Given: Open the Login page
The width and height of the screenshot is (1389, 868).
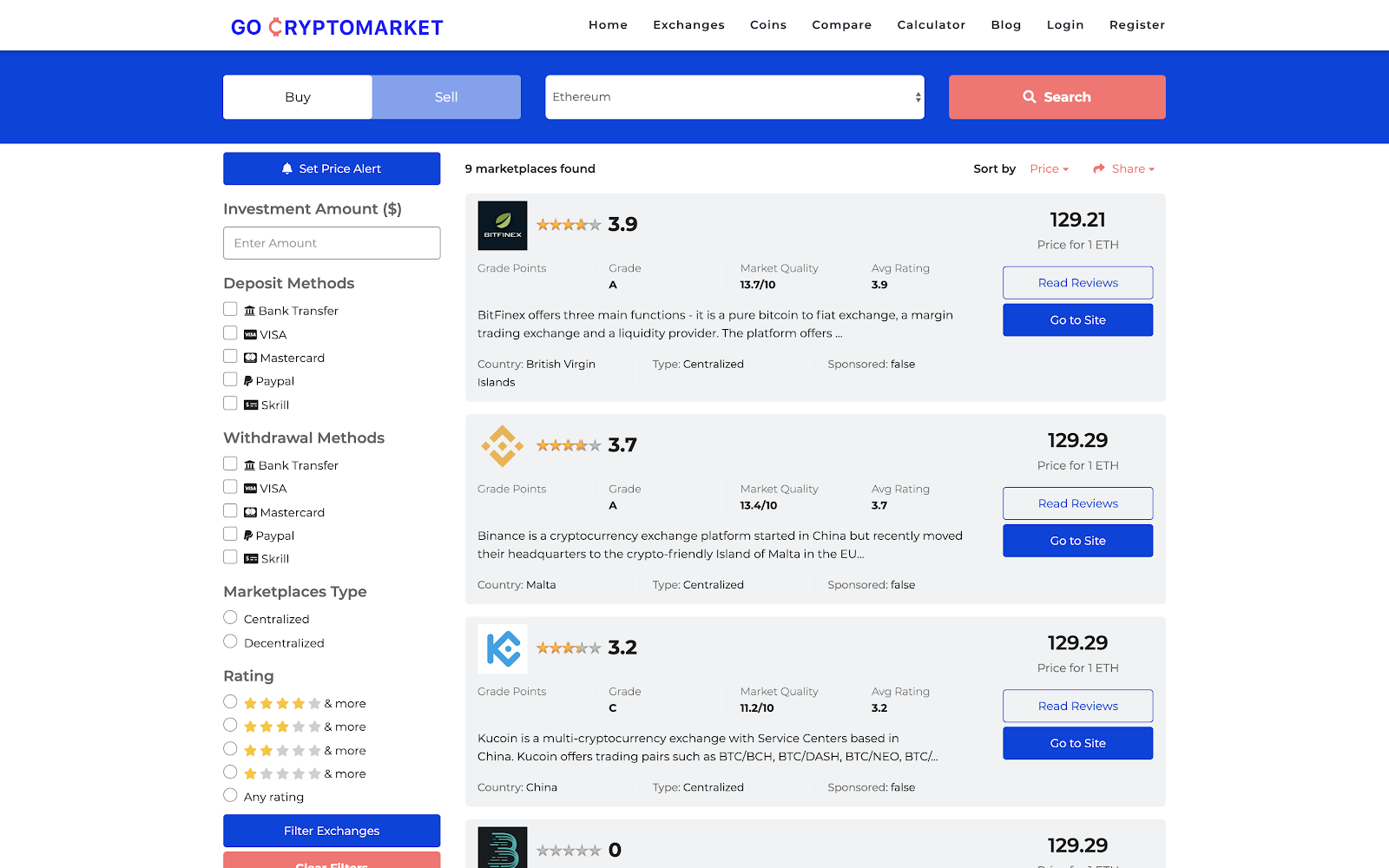Looking at the screenshot, I should (x=1065, y=25).
